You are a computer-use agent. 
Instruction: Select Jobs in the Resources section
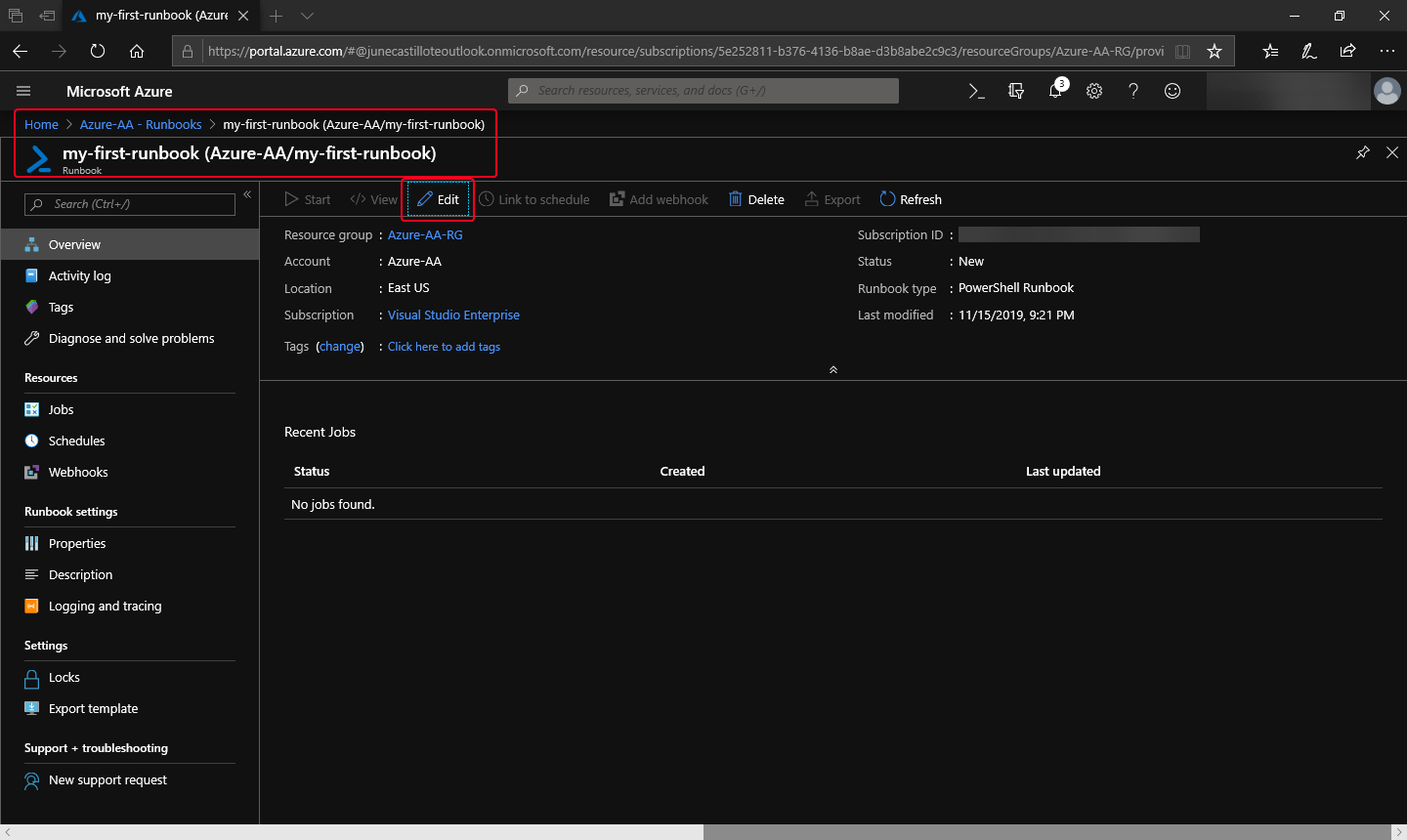(61, 408)
